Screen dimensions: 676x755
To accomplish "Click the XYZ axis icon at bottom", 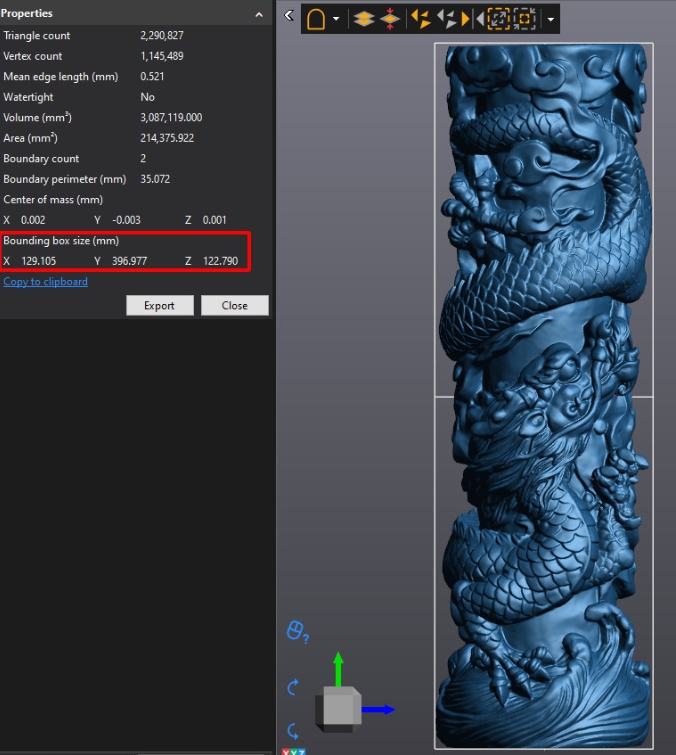I will [294, 751].
